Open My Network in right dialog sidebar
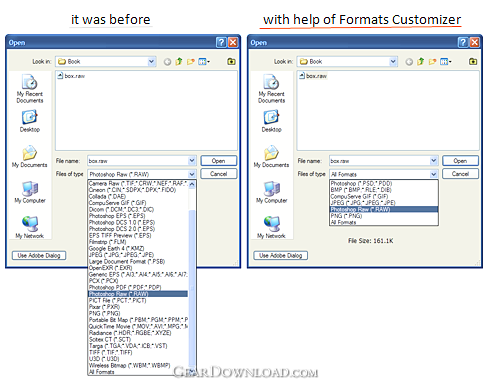Viewport: 490px width, 380px height. tap(271, 227)
